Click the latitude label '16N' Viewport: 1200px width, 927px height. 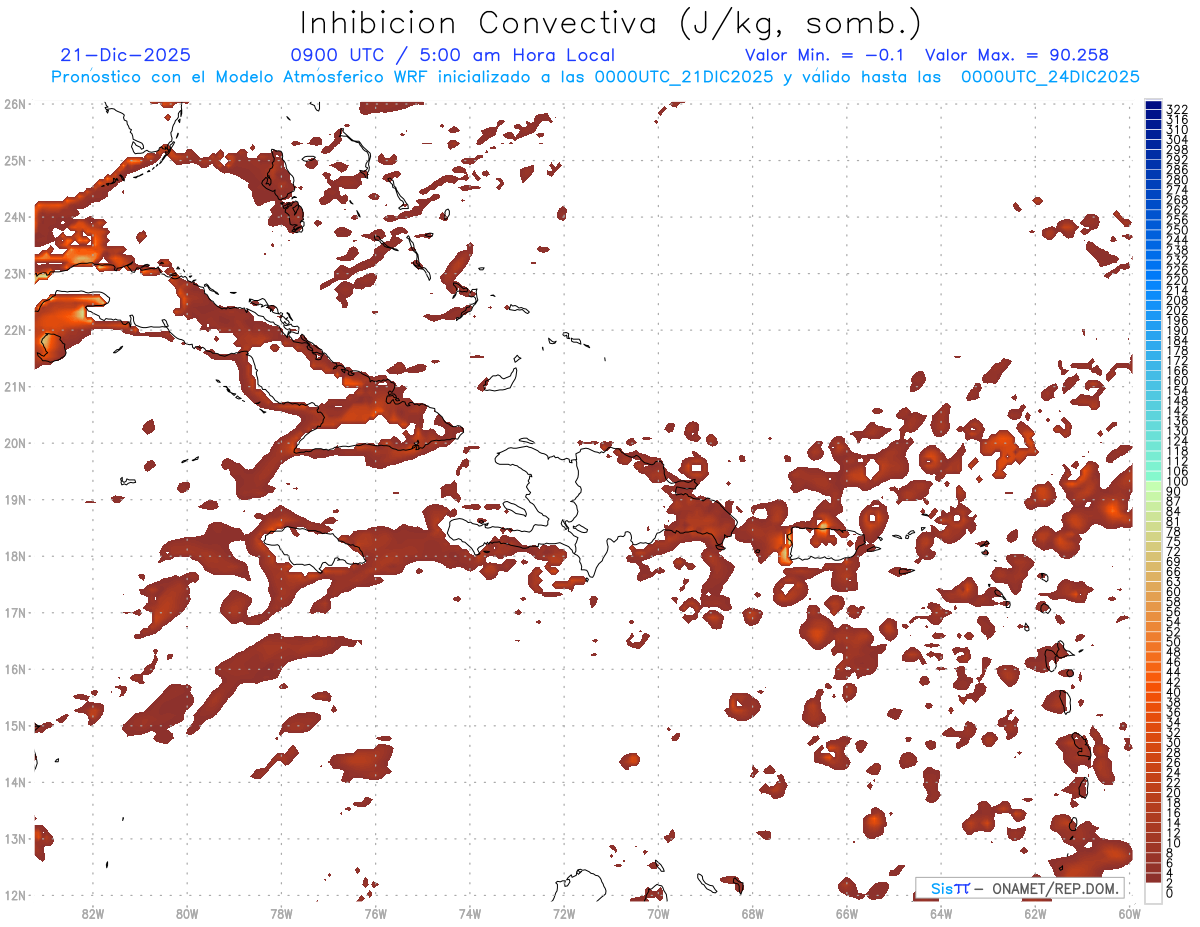[x=15, y=669]
